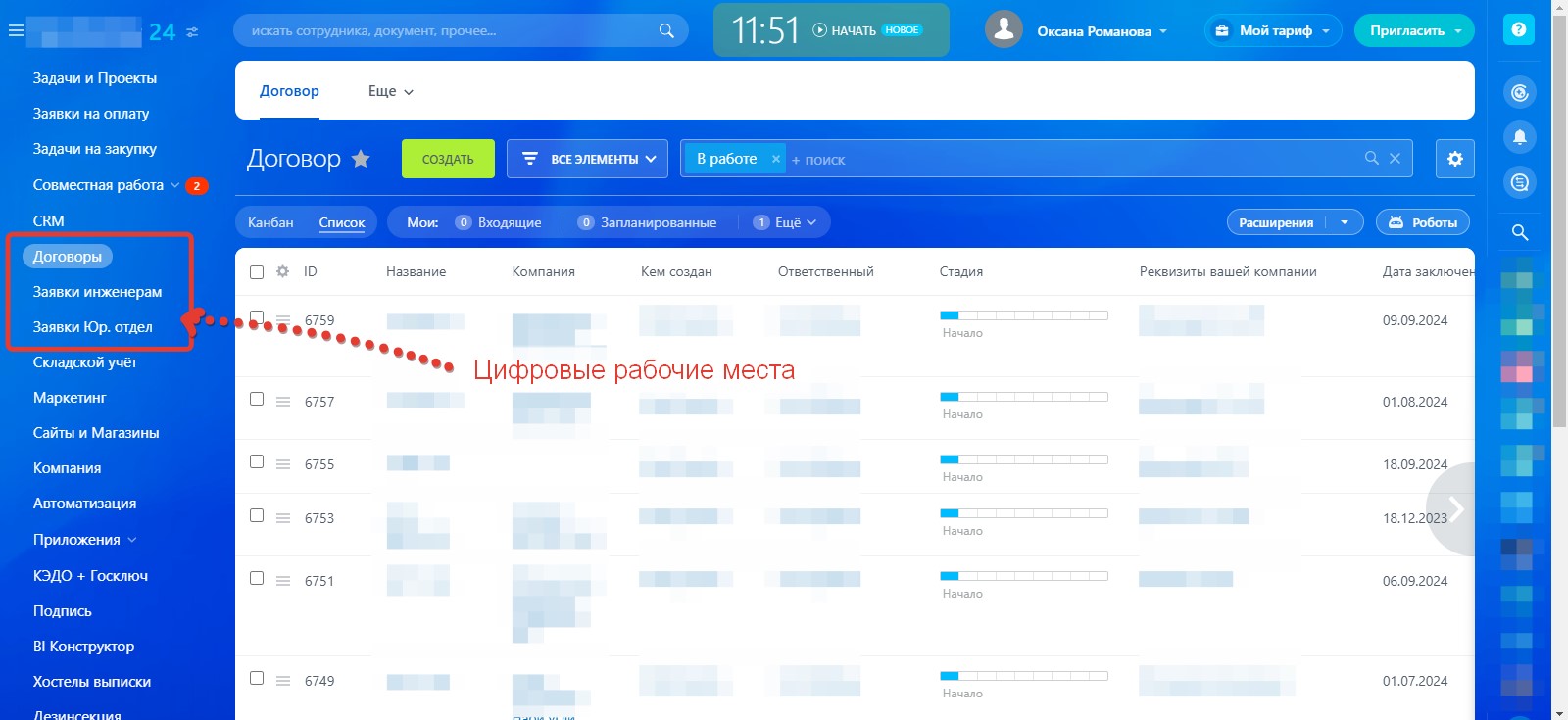Open the 'Все элементы' dropdown
Viewport: 1568px width, 720px height.
pyautogui.click(x=587, y=159)
